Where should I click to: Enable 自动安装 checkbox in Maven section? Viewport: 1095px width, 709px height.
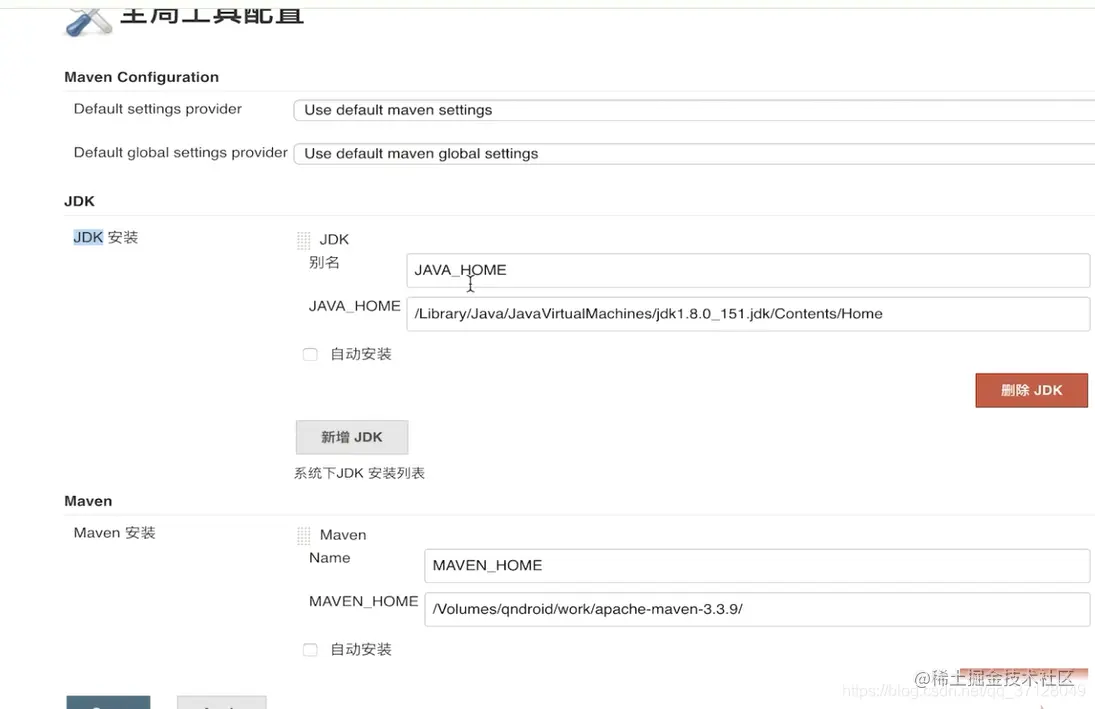tap(310, 649)
